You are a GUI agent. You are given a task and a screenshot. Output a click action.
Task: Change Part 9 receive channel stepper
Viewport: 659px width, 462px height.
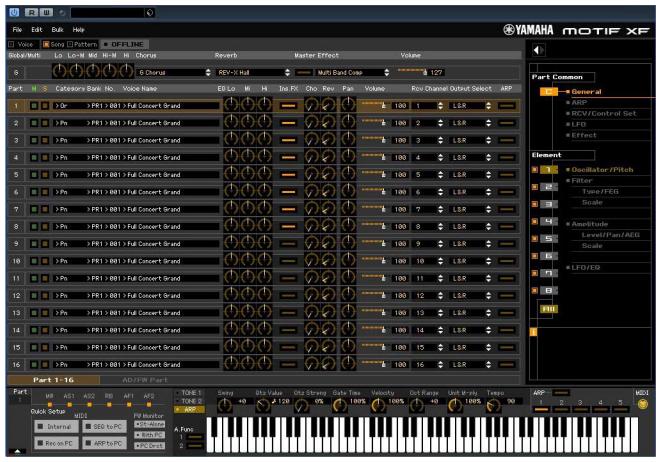click(x=440, y=243)
